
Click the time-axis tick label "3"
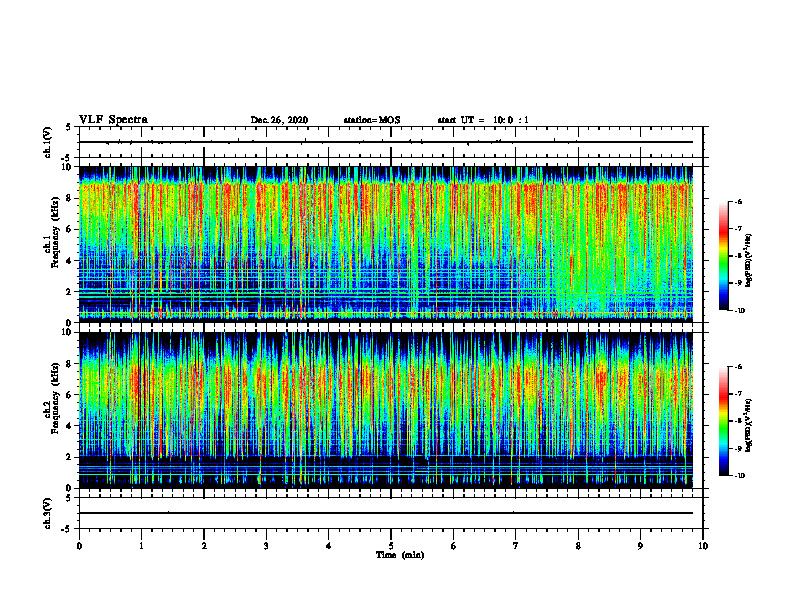point(266,546)
